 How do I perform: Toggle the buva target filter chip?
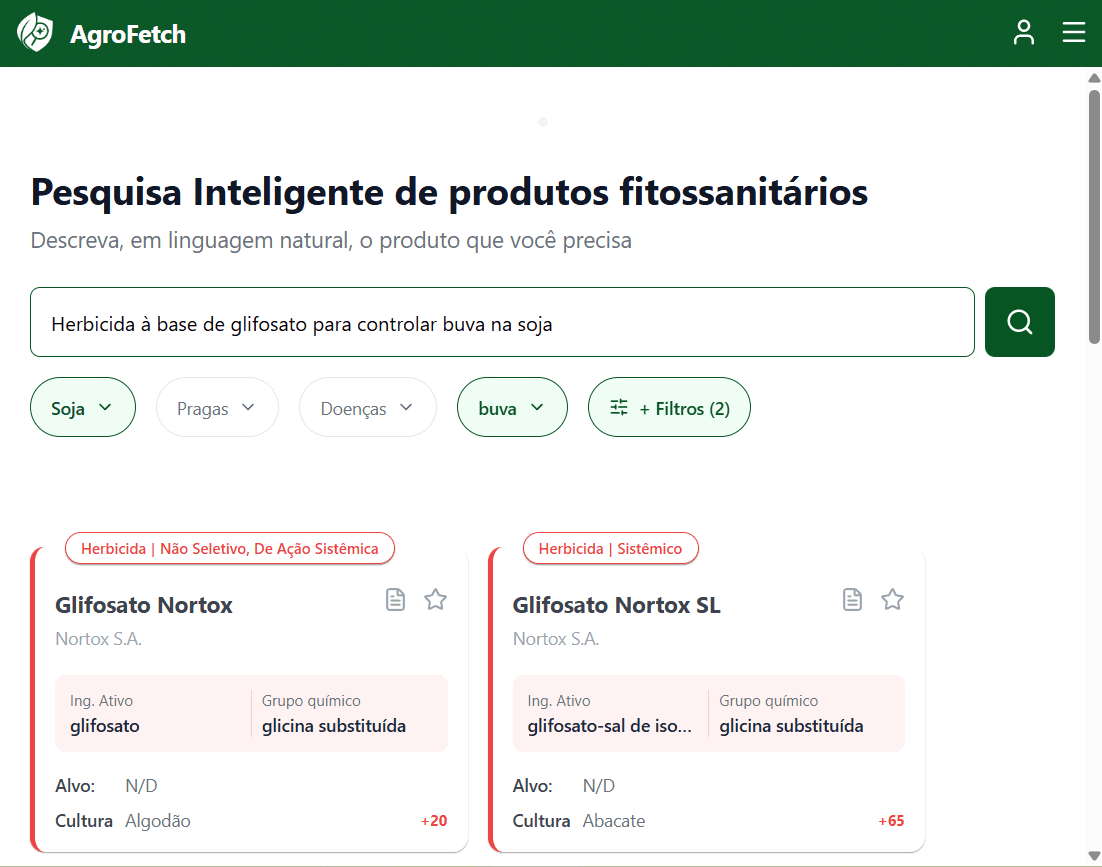pyautogui.click(x=512, y=407)
